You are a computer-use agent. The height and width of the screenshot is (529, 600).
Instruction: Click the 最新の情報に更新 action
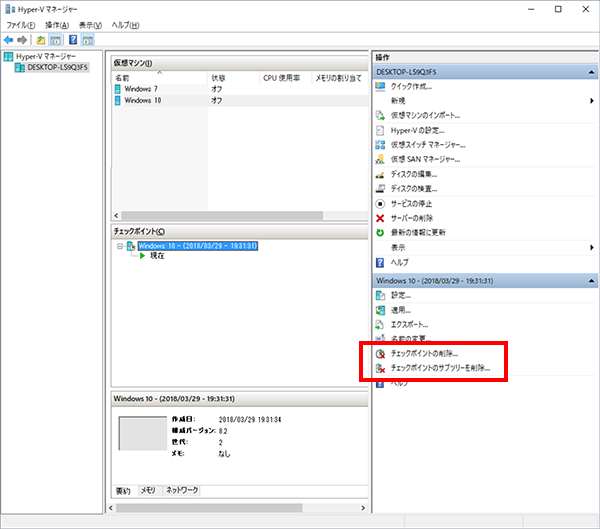(x=418, y=233)
